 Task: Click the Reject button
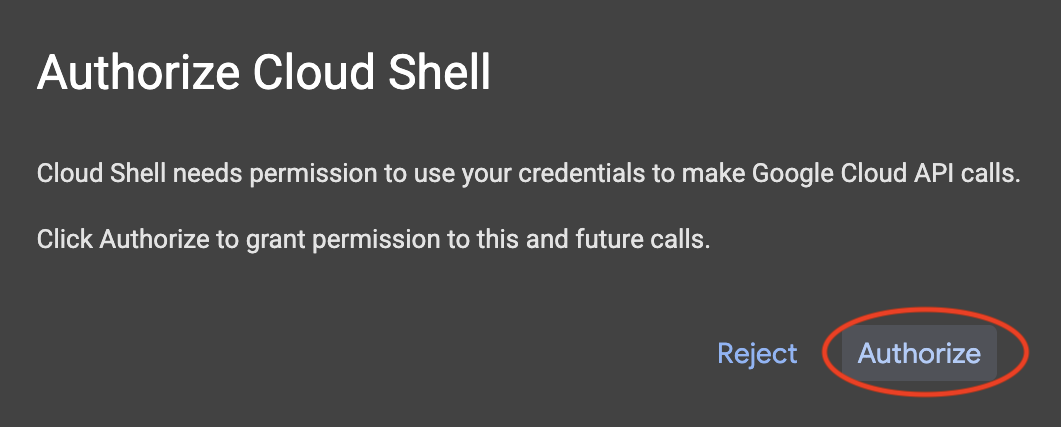(x=757, y=353)
